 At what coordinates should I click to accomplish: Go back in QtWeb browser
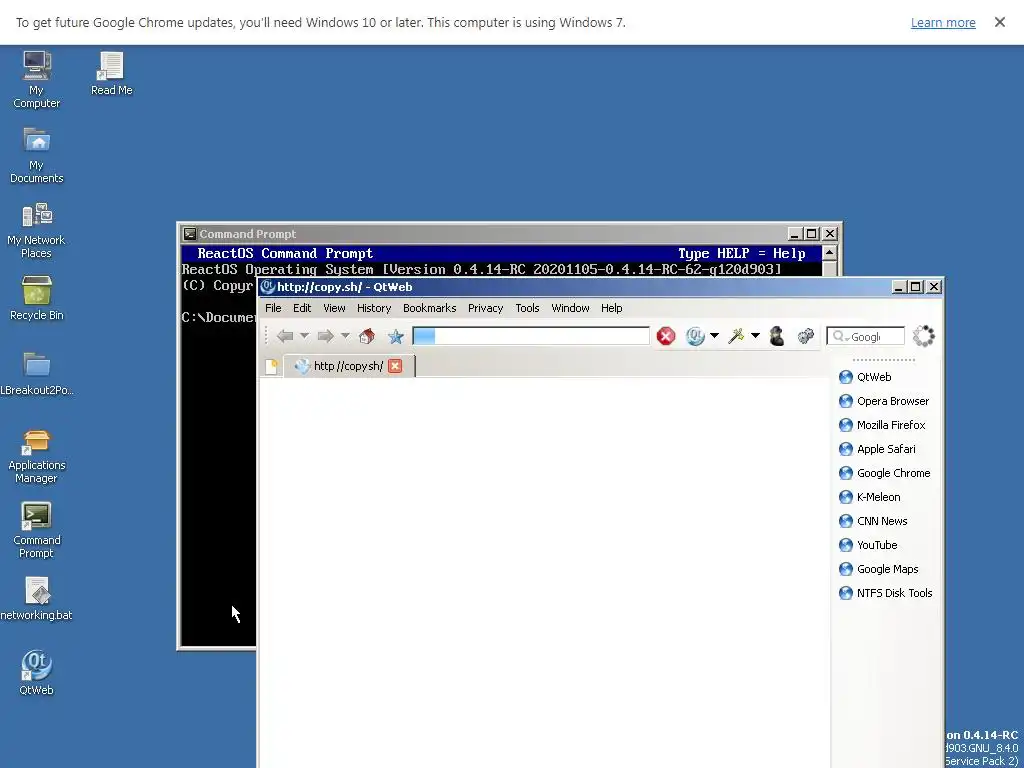point(285,336)
